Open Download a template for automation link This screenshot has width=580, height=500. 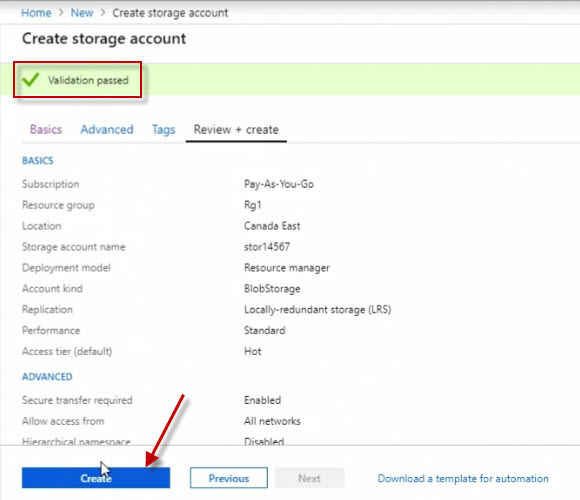[463, 478]
